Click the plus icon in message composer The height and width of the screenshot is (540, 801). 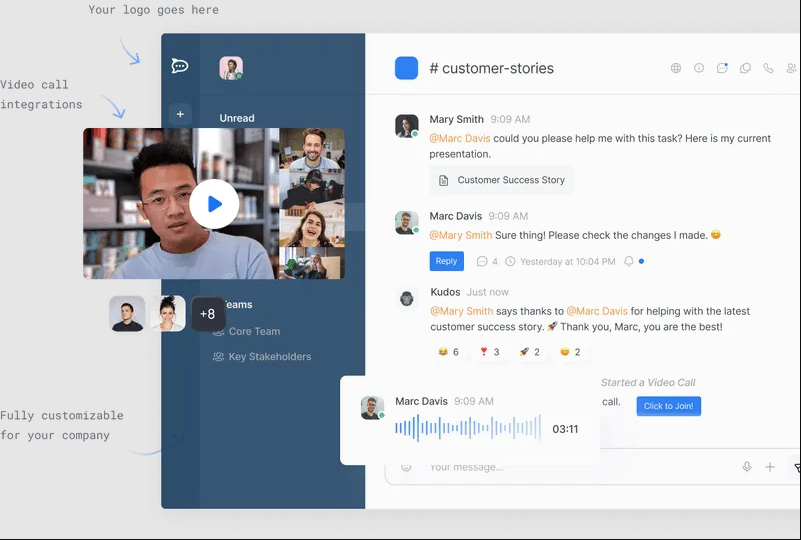770,466
